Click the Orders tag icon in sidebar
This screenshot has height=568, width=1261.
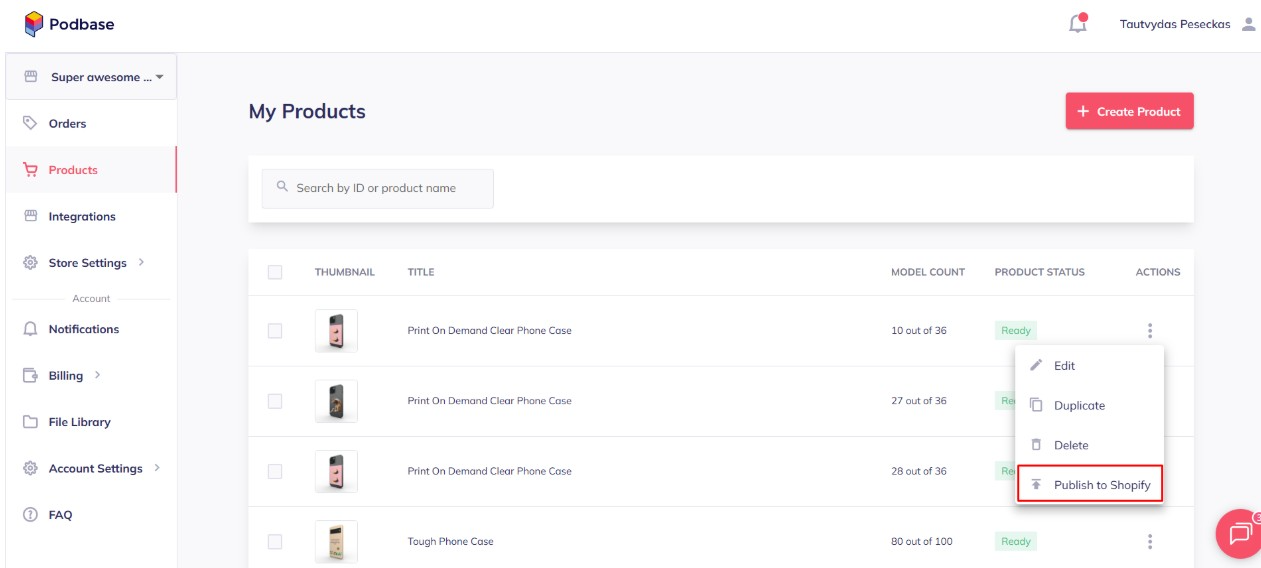tap(30, 123)
